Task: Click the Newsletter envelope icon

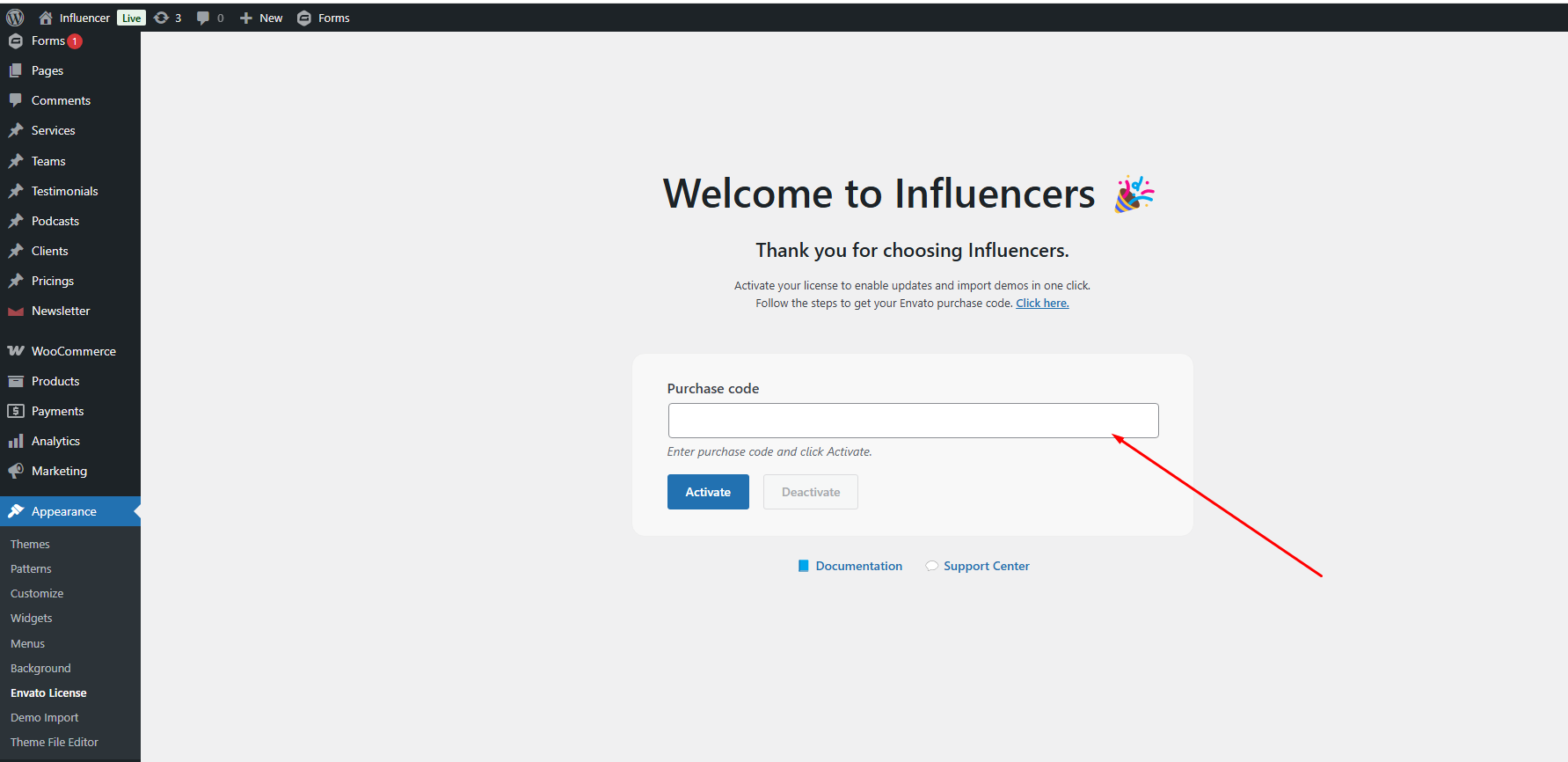Action: coord(16,310)
